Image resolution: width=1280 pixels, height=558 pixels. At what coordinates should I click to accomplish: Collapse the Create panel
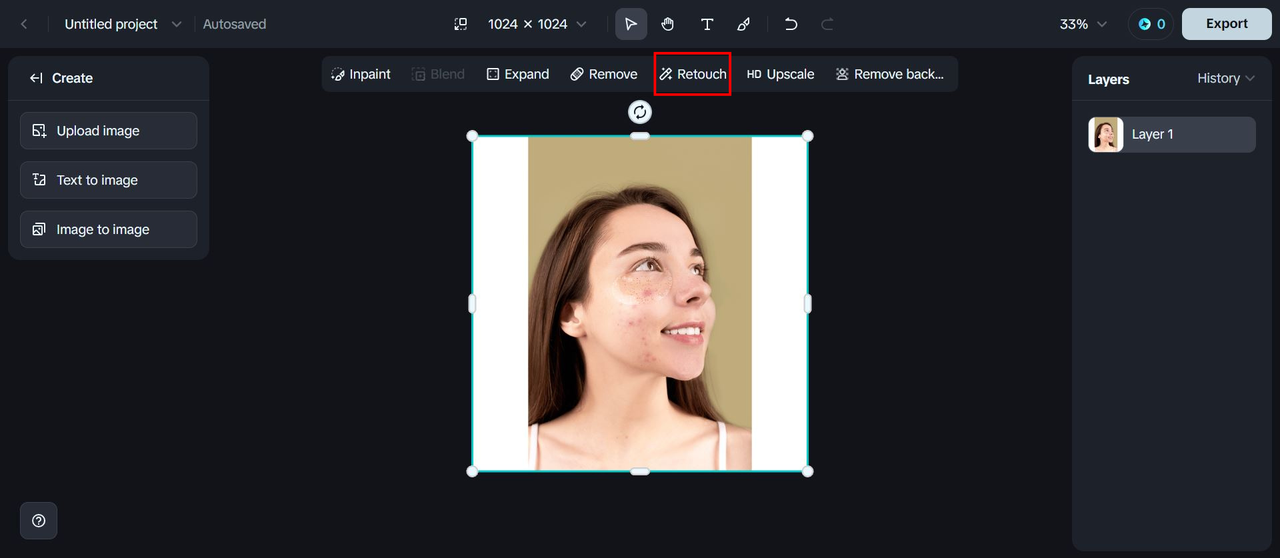point(36,78)
